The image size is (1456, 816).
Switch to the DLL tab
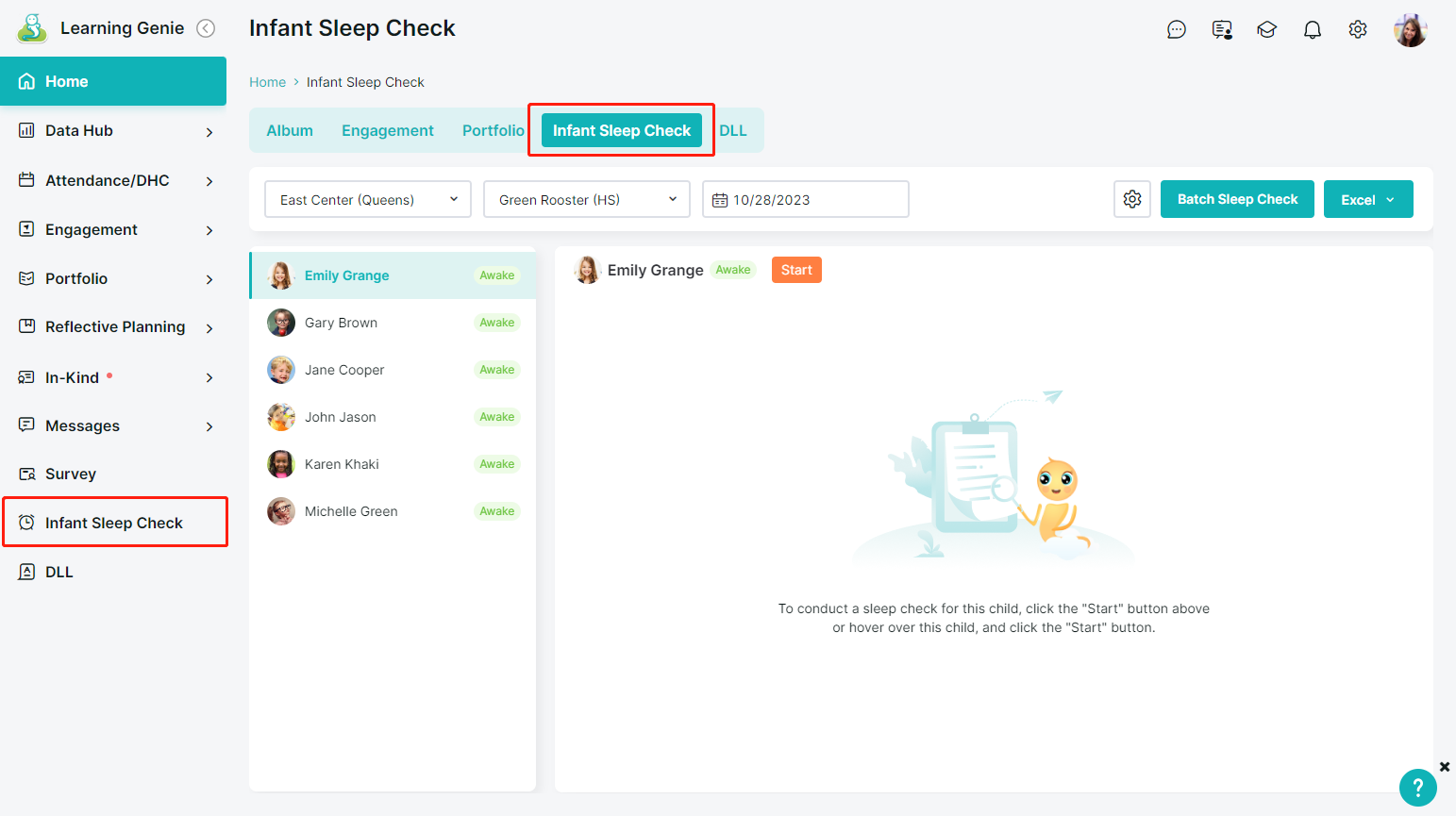tap(733, 130)
